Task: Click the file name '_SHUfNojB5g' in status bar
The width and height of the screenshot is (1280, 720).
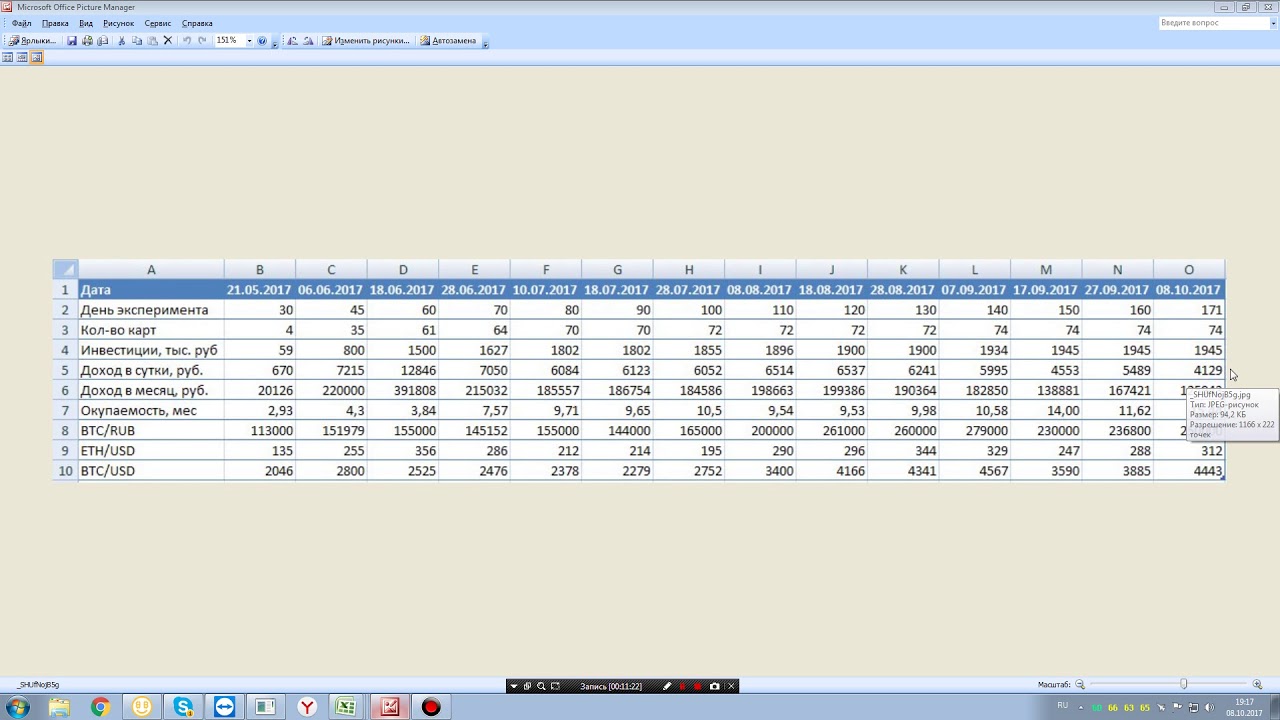Action: click(38, 685)
